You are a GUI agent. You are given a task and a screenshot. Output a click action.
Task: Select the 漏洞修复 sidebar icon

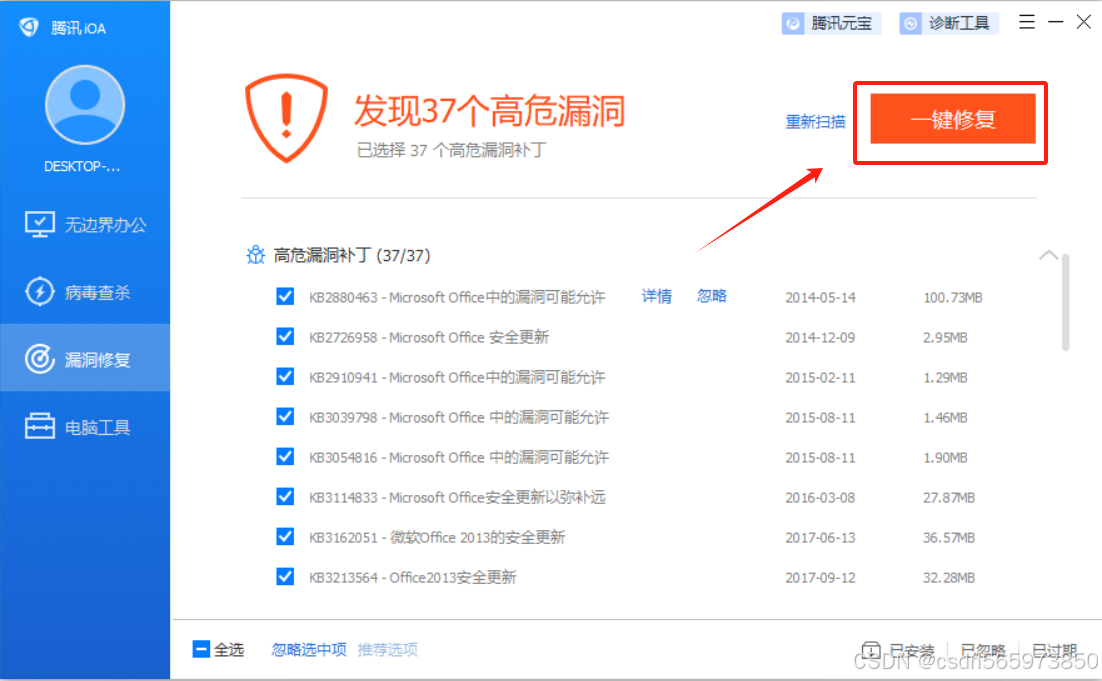click(84, 358)
